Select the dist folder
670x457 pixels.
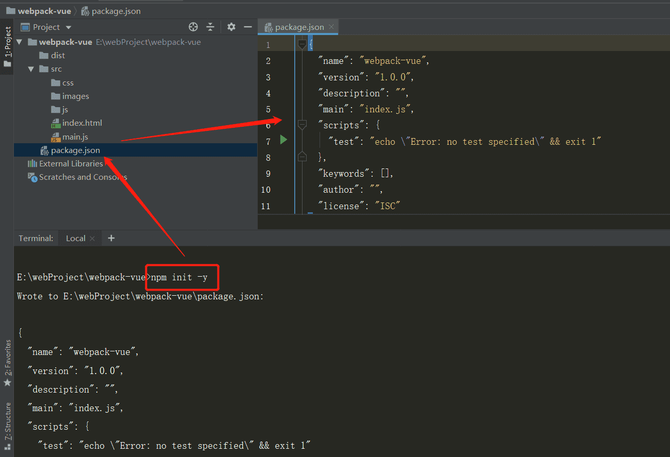click(52, 55)
